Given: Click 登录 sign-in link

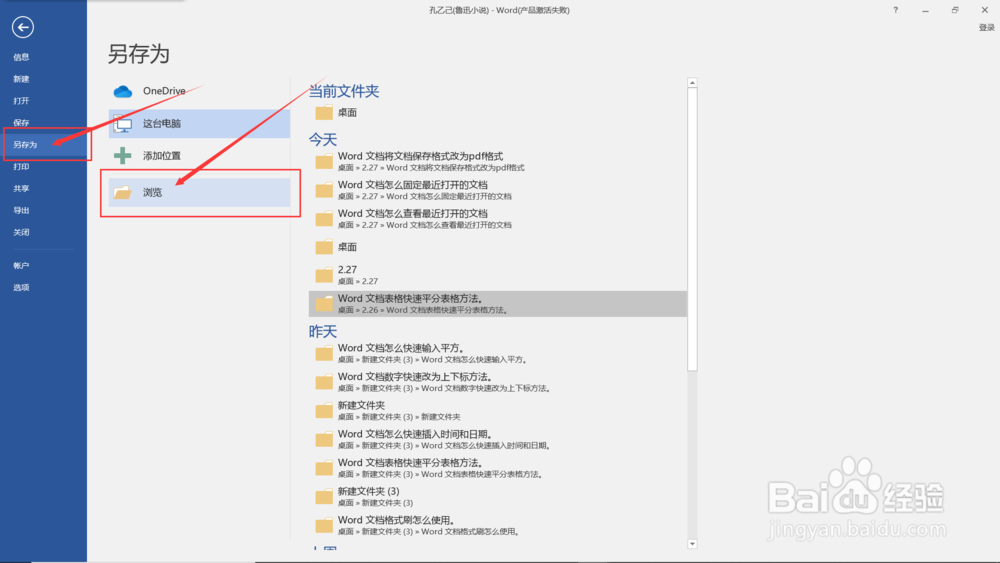Looking at the screenshot, I should pyautogui.click(x=987, y=27).
